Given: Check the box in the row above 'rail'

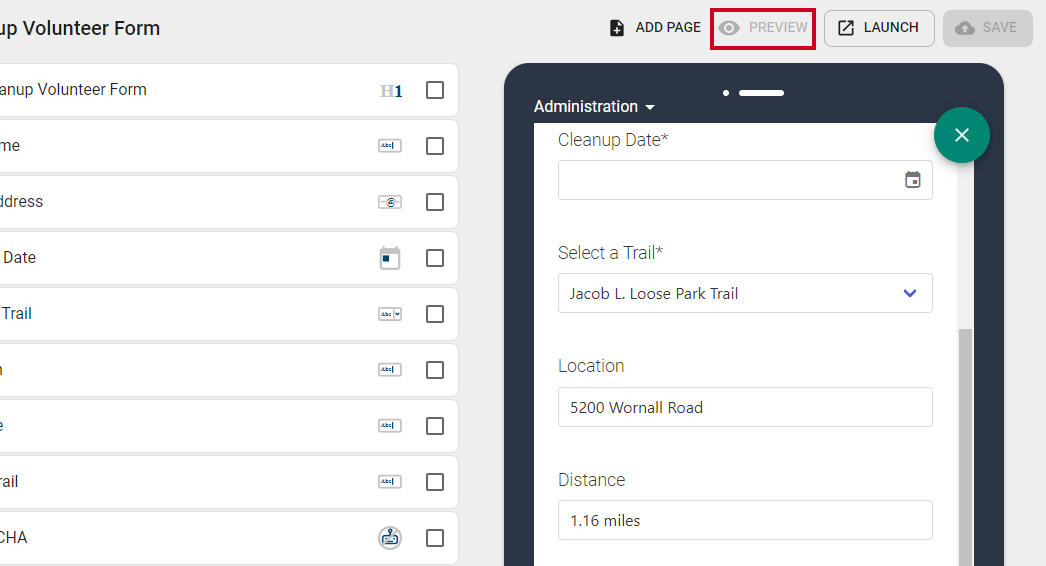Looking at the screenshot, I should coord(435,427).
